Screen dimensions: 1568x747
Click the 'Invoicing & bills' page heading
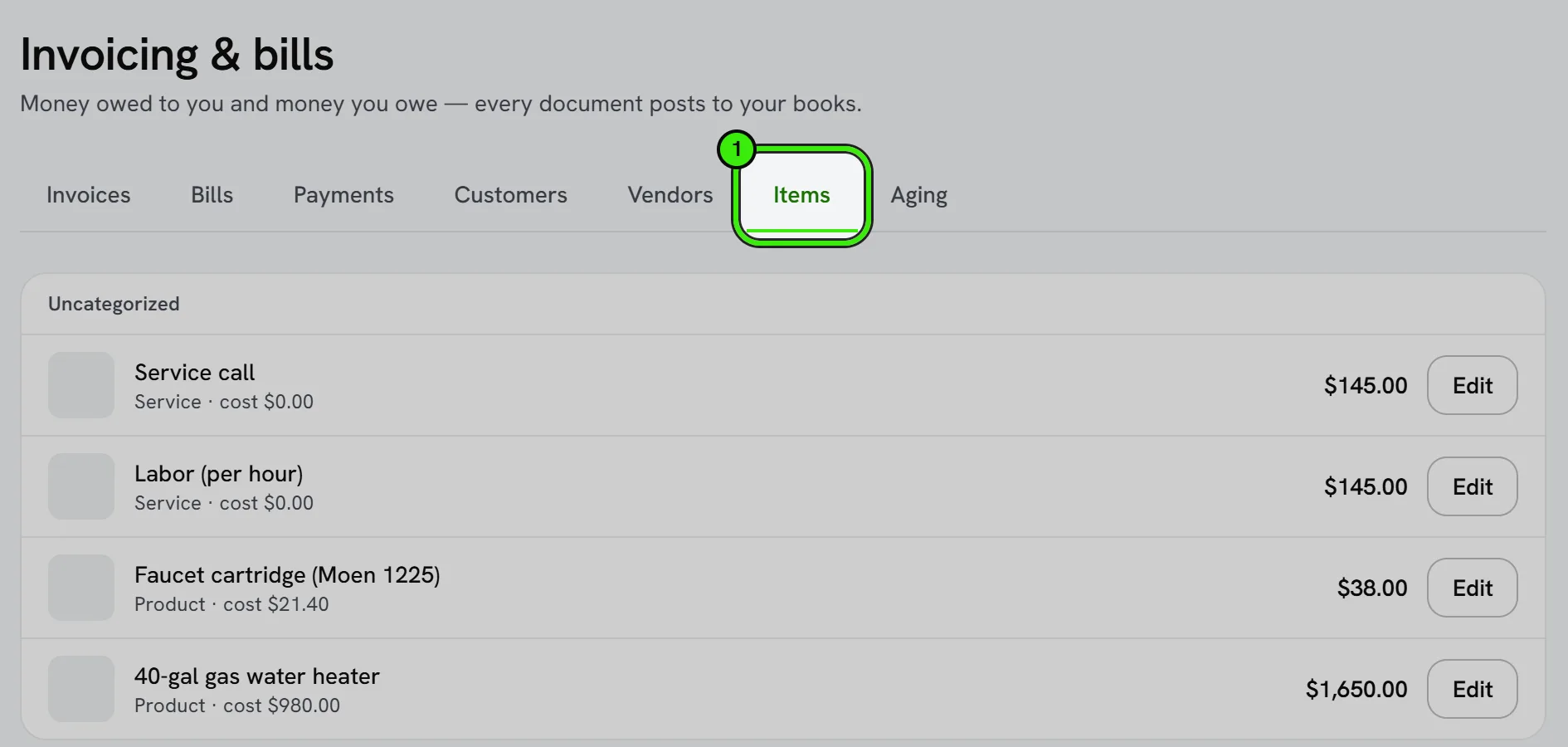177,55
